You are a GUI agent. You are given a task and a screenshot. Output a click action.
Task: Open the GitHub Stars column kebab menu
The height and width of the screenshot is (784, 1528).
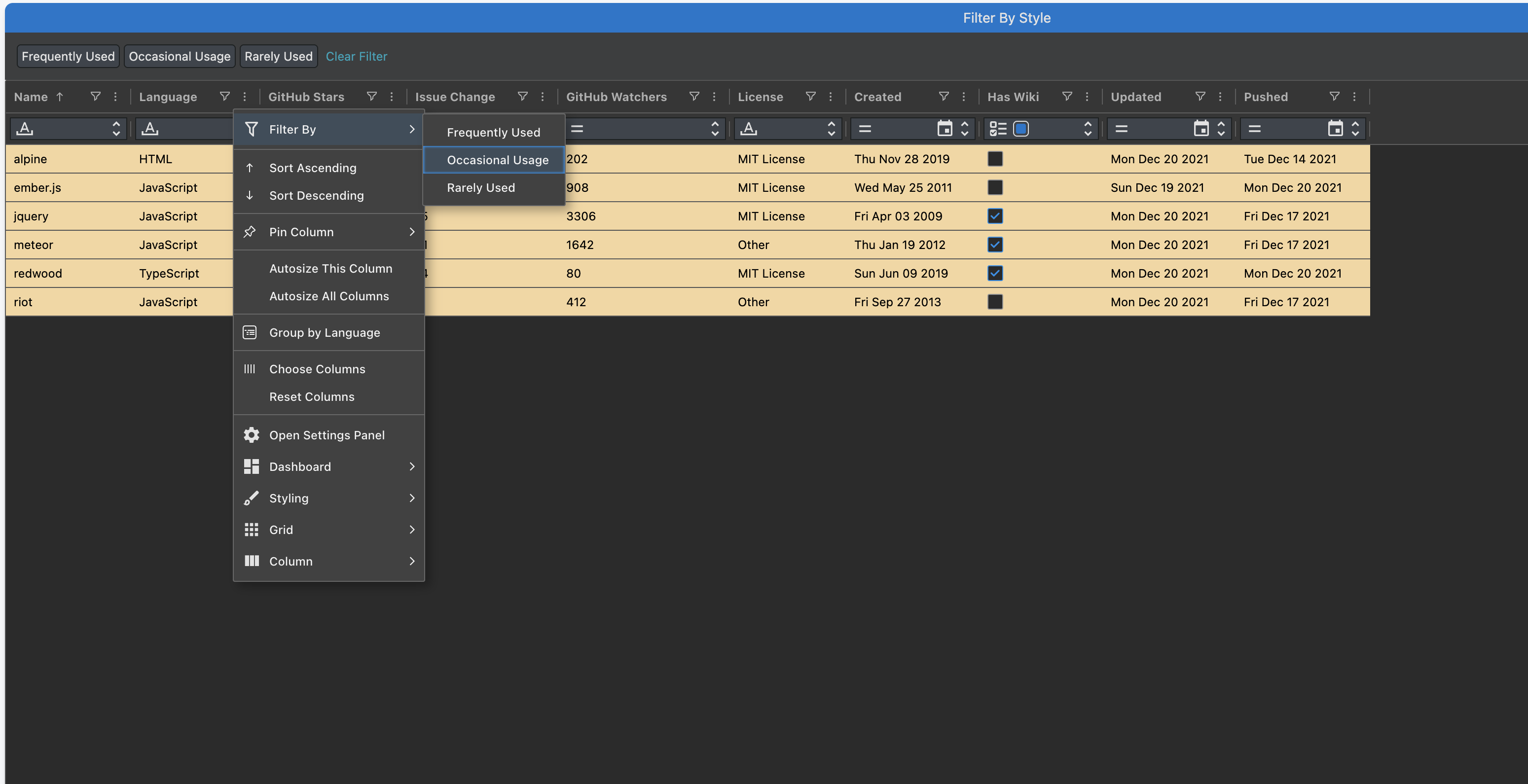pos(392,97)
